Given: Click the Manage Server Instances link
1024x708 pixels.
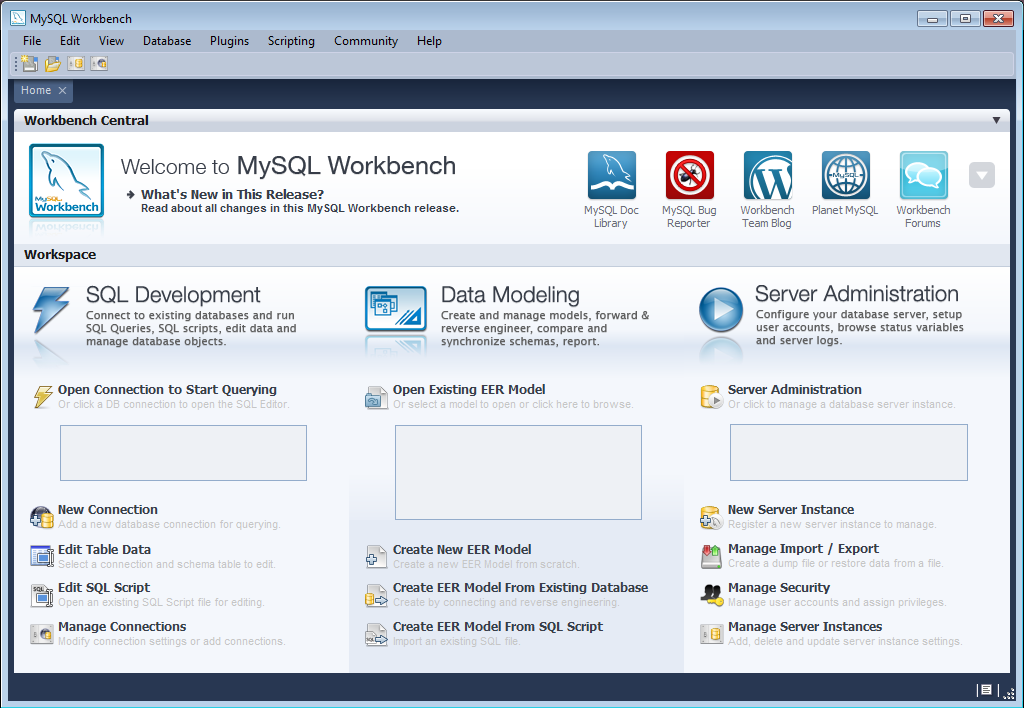Looking at the screenshot, I should click(x=805, y=626).
